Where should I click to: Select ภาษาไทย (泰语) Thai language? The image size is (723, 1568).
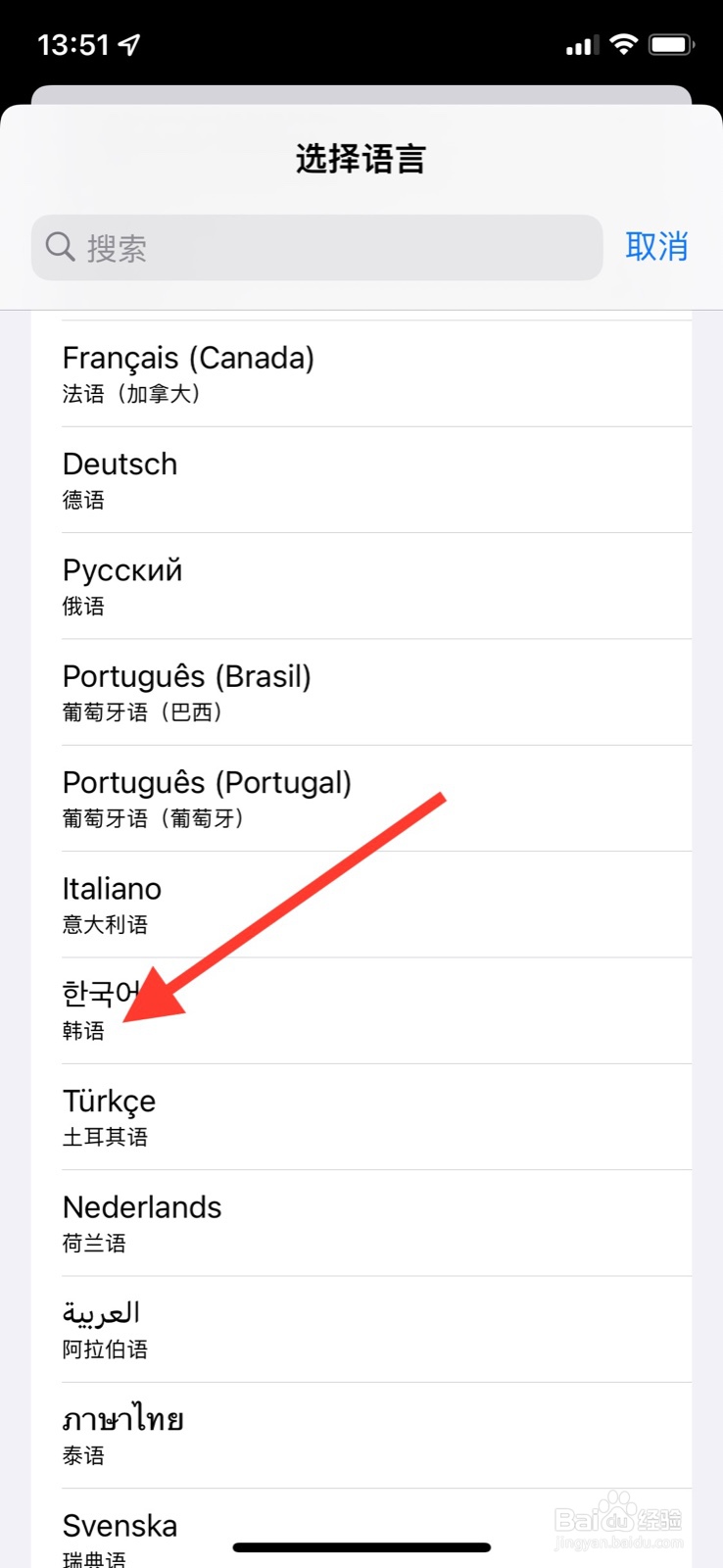pyautogui.click(x=361, y=1436)
